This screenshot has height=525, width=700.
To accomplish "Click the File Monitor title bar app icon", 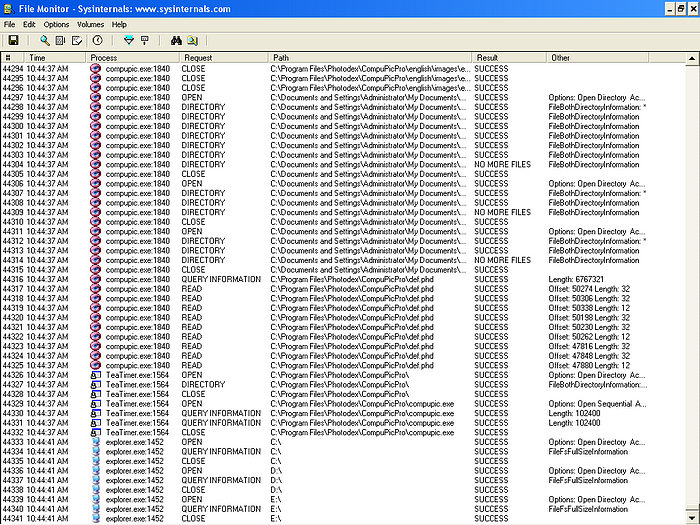I will pos(9,8).
